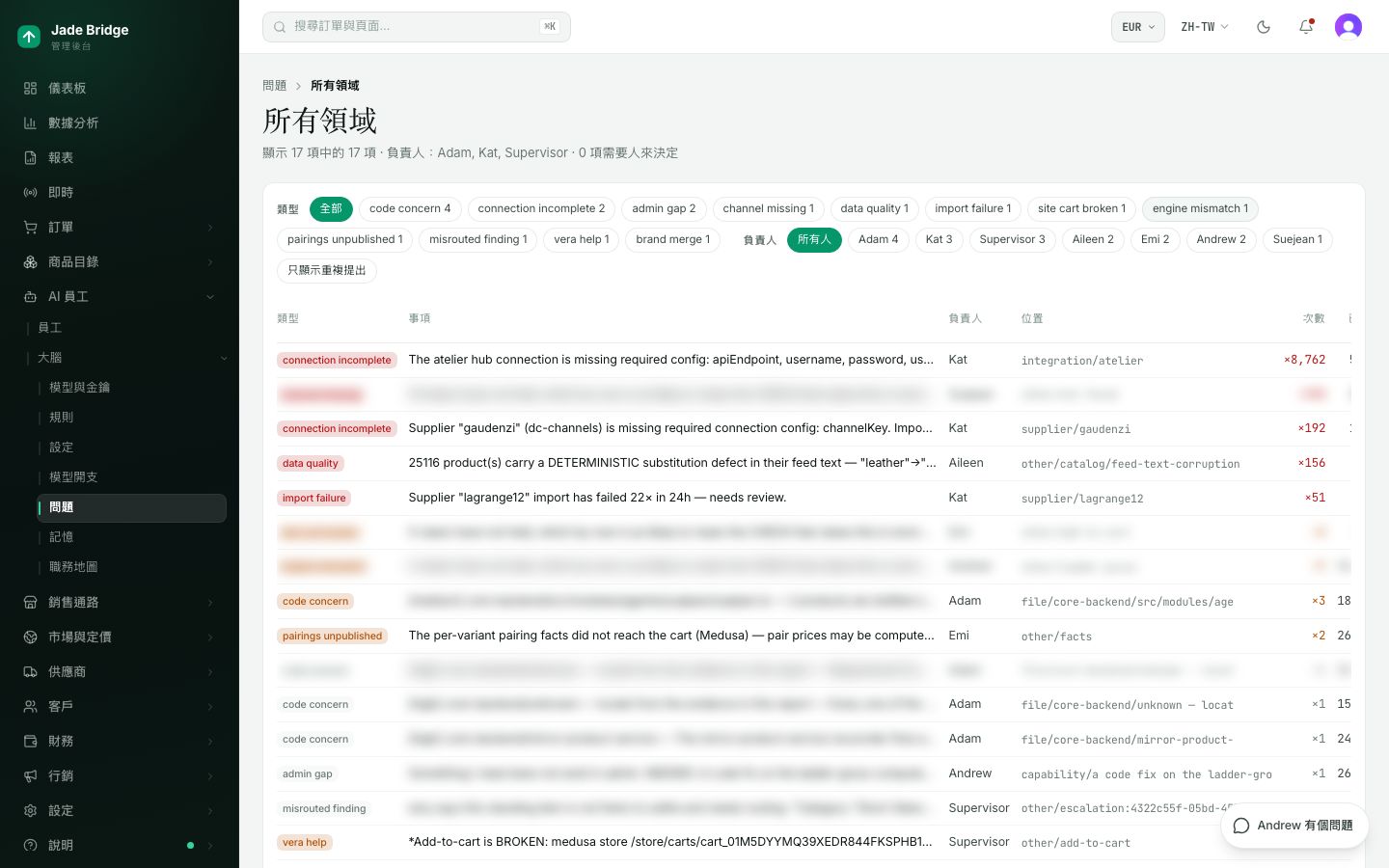Viewport: 1389px width, 868px height.
Task: Filter by owner Adam 4 chip
Action: coord(879,239)
